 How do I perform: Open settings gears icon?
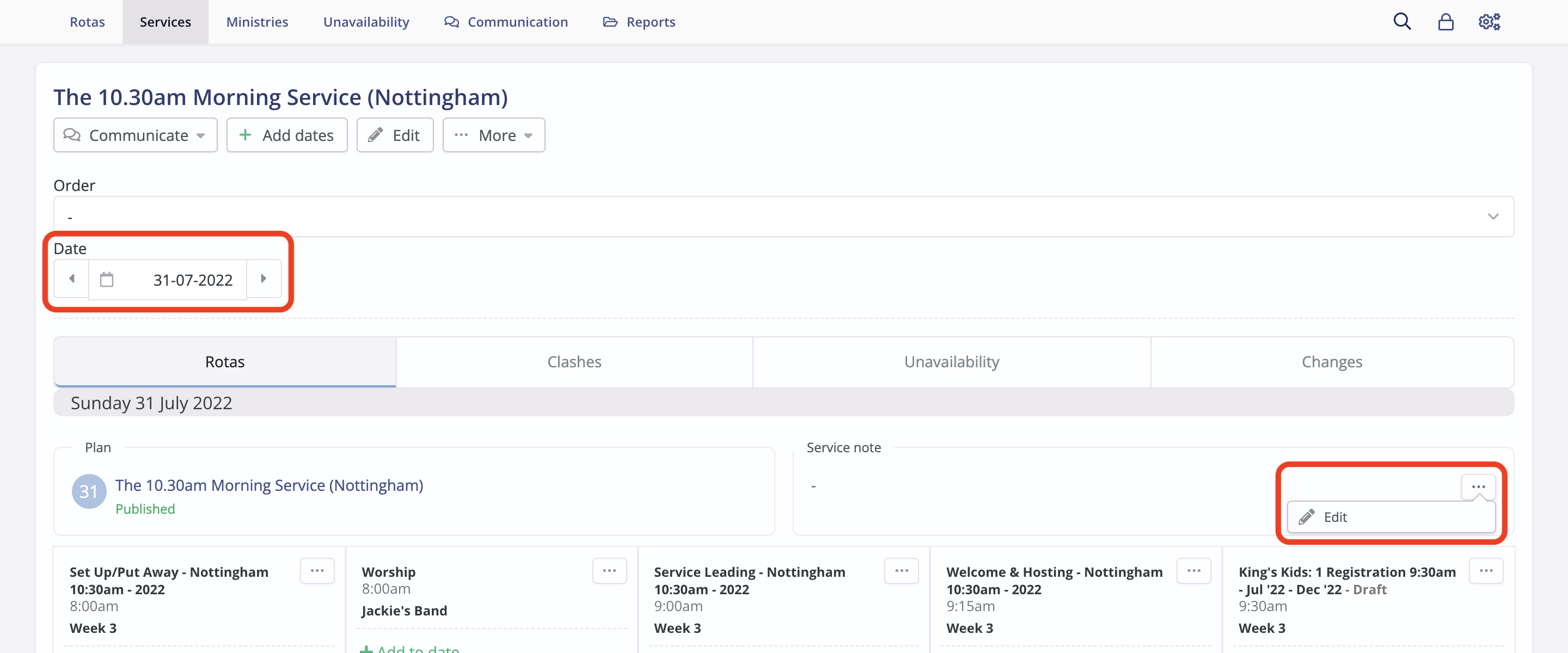[x=1489, y=22]
